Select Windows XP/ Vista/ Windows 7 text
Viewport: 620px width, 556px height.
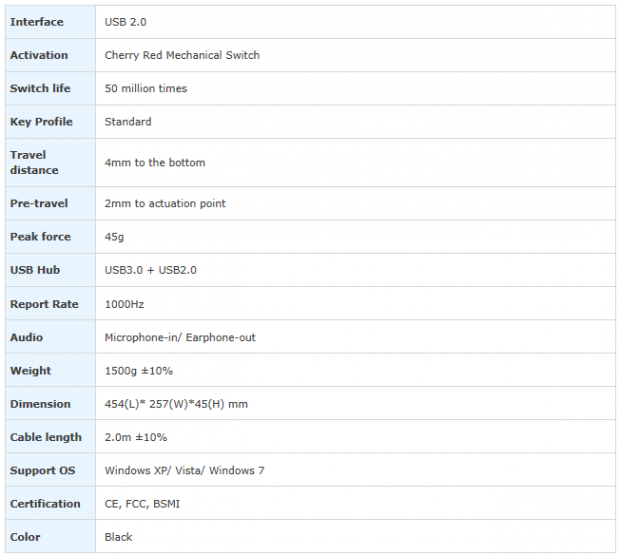(x=185, y=470)
